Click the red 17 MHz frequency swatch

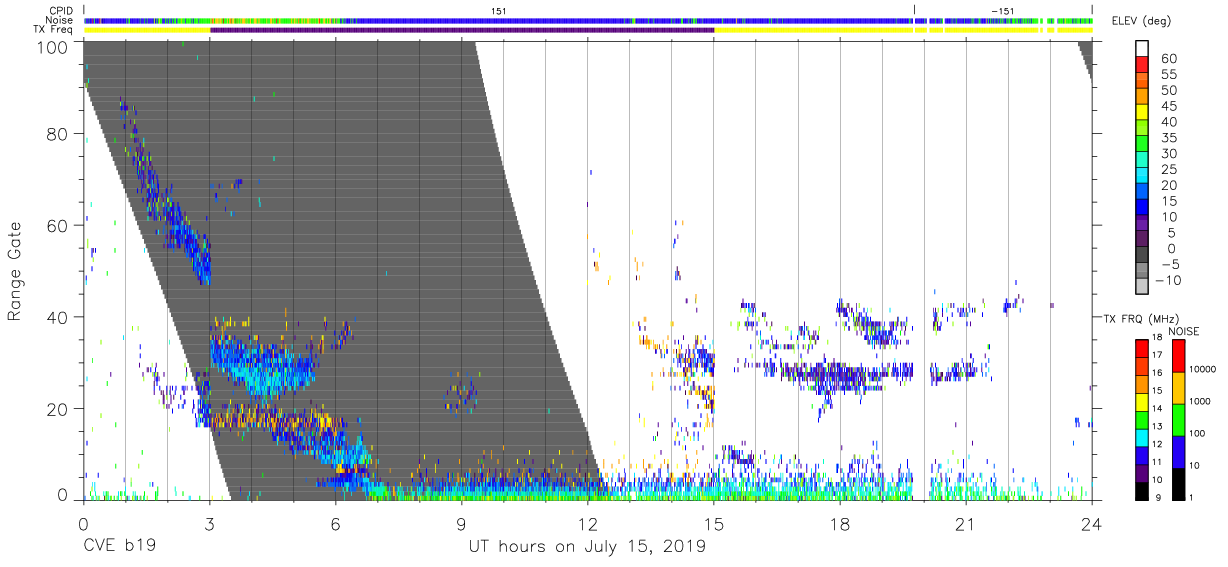pos(1143,349)
